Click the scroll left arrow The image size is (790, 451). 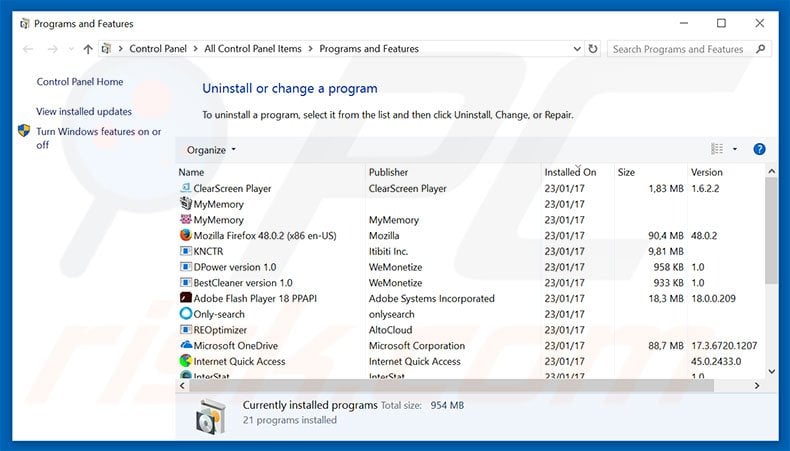(x=182, y=385)
